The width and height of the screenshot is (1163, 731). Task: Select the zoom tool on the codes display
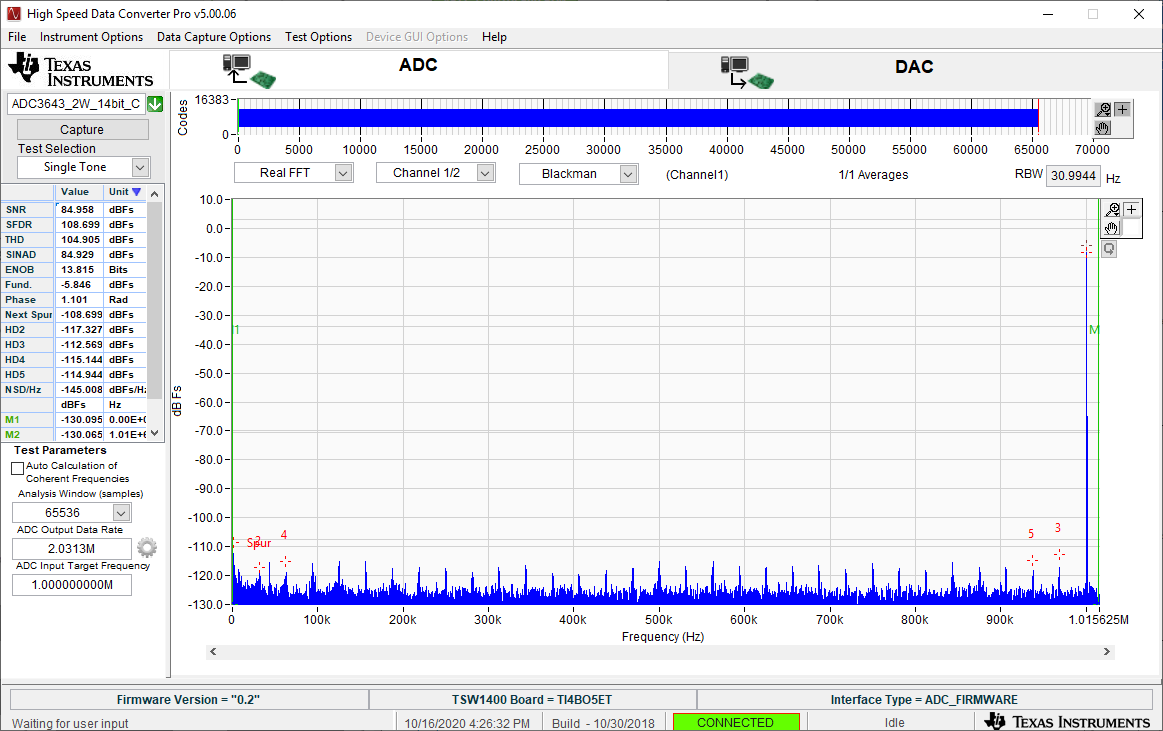click(x=1103, y=110)
